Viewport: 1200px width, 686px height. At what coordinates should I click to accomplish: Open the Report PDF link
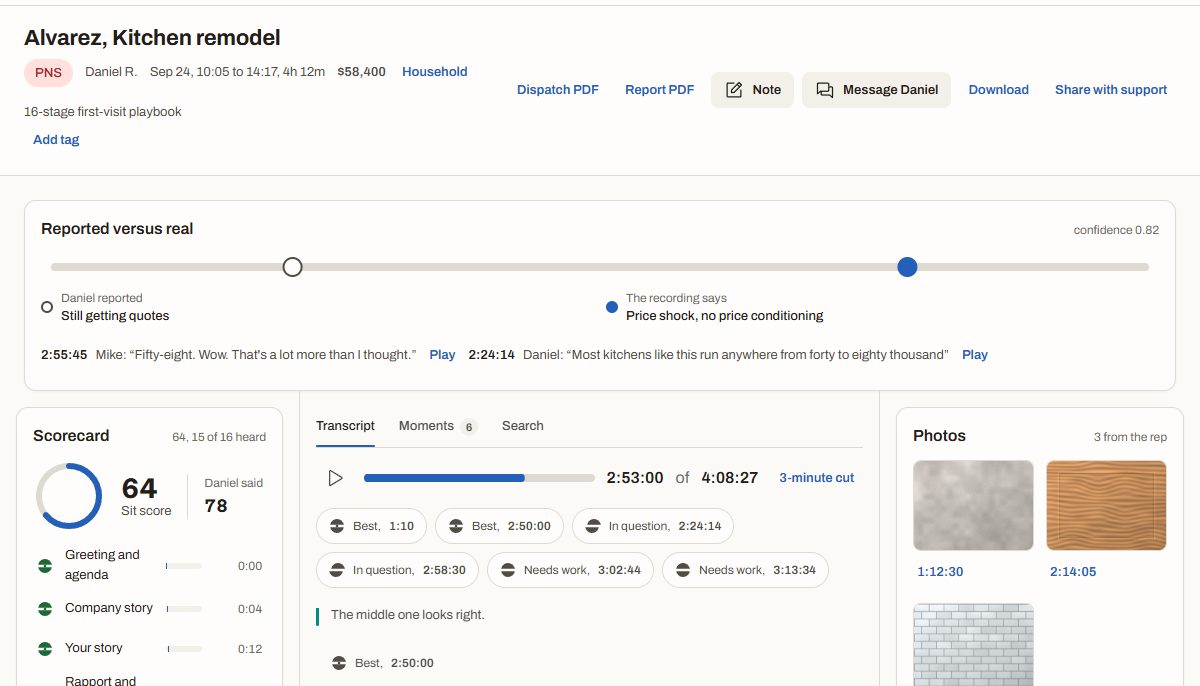(x=660, y=90)
